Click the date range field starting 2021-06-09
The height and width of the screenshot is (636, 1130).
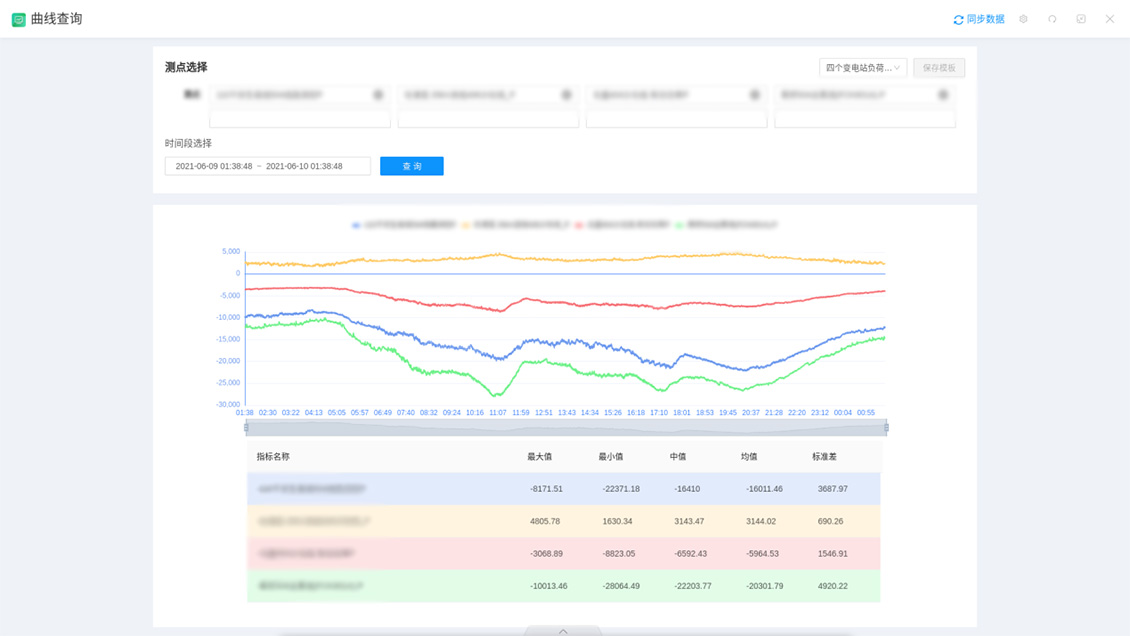[x=267, y=166]
